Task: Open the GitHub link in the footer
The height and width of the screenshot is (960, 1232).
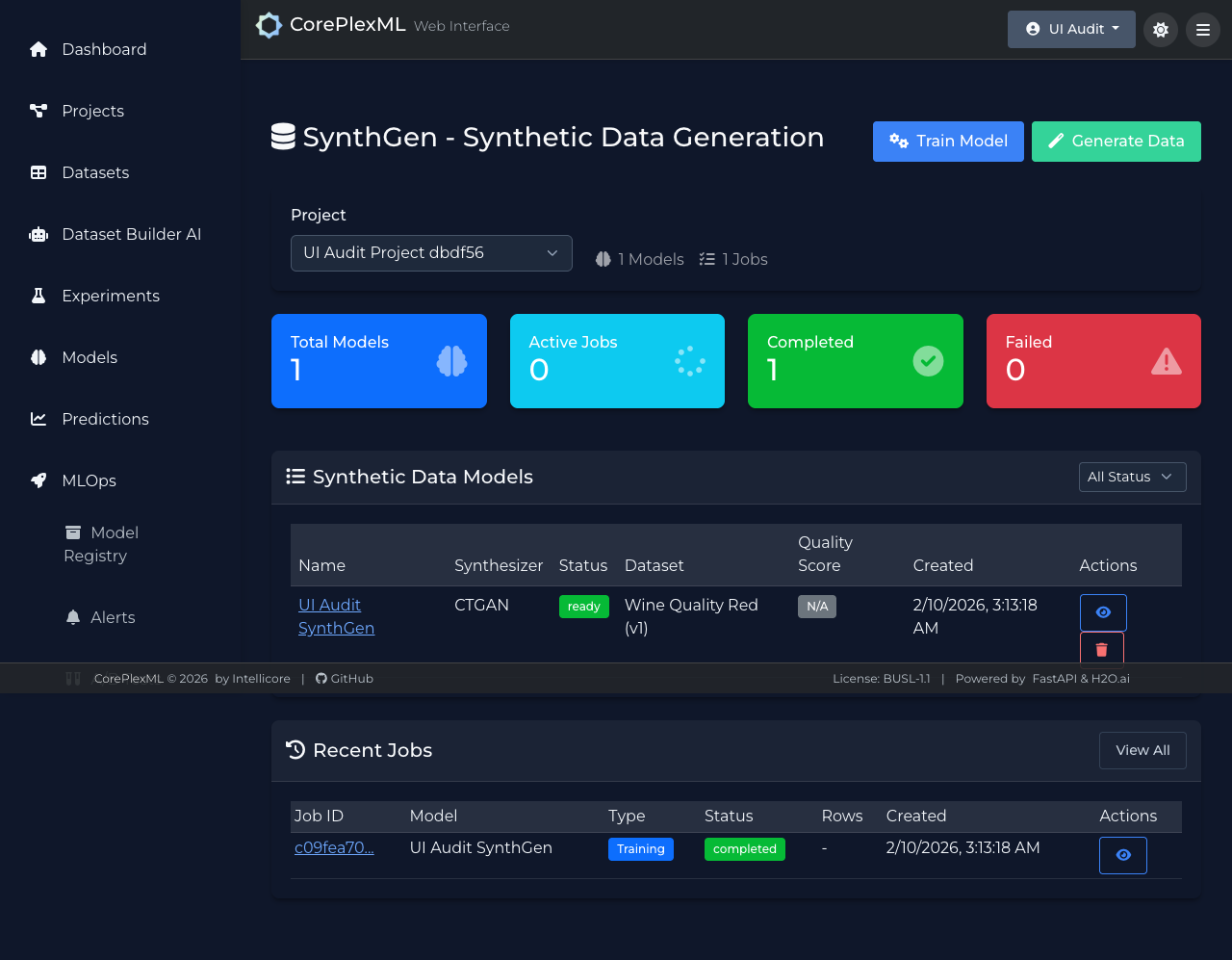Action: point(345,679)
